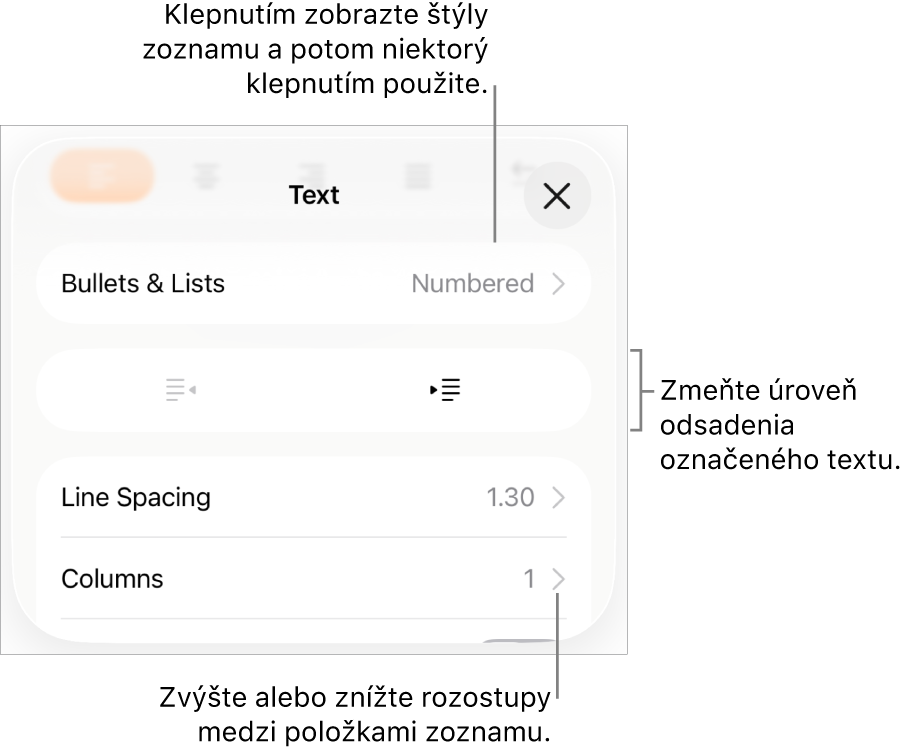910x750 pixels.
Task: Toggle the partially visible switch below Columns
Action: click(518, 644)
